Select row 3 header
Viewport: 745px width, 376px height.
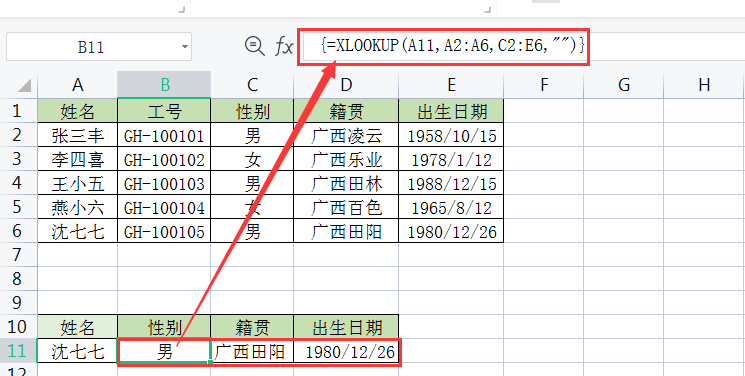18,159
